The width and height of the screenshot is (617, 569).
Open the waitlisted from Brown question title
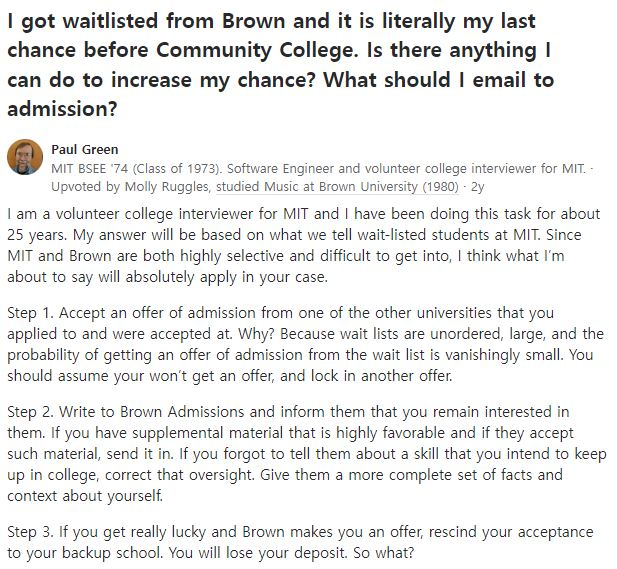281,65
